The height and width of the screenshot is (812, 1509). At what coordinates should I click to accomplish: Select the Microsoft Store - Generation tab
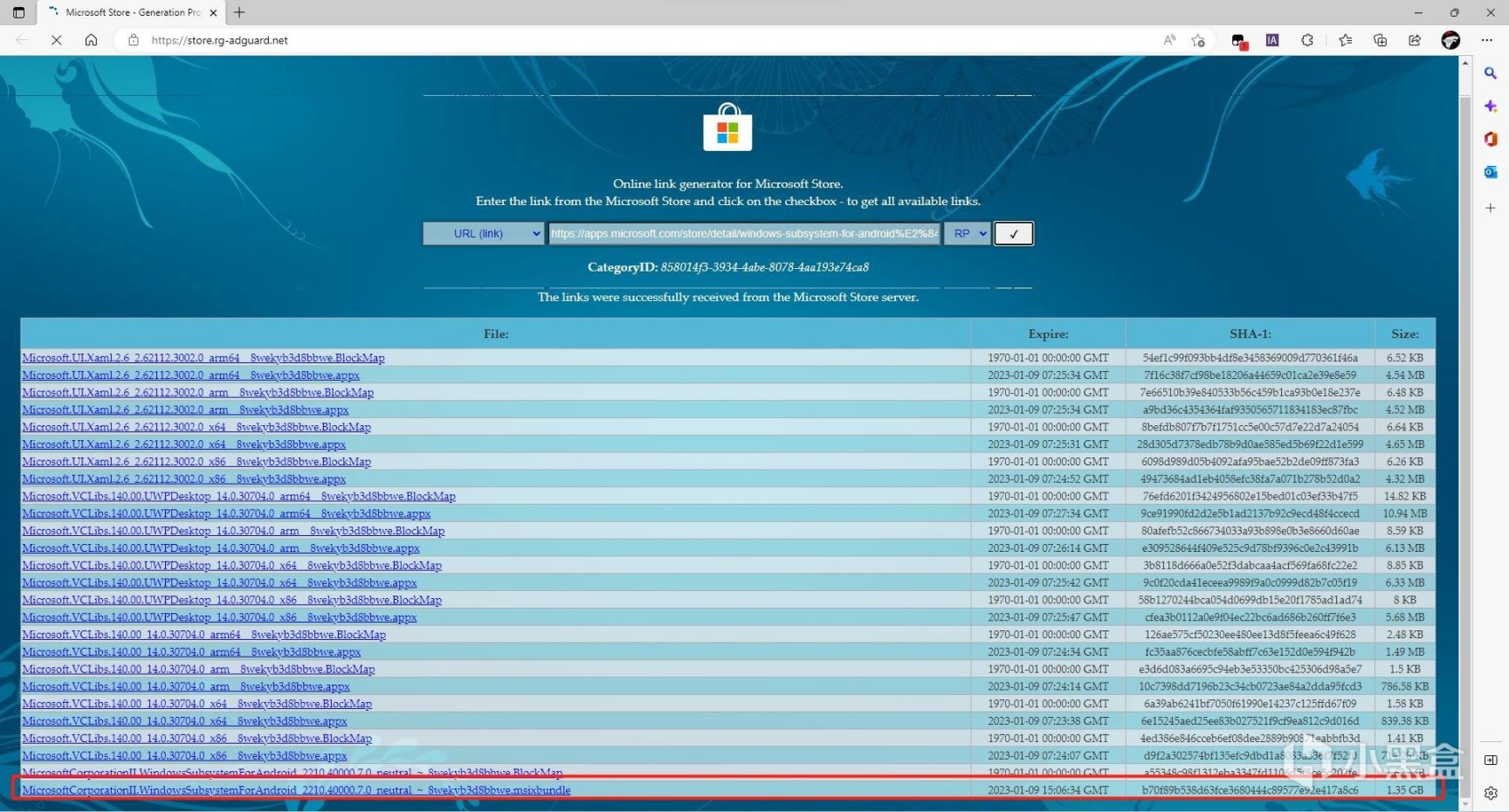click(x=131, y=12)
